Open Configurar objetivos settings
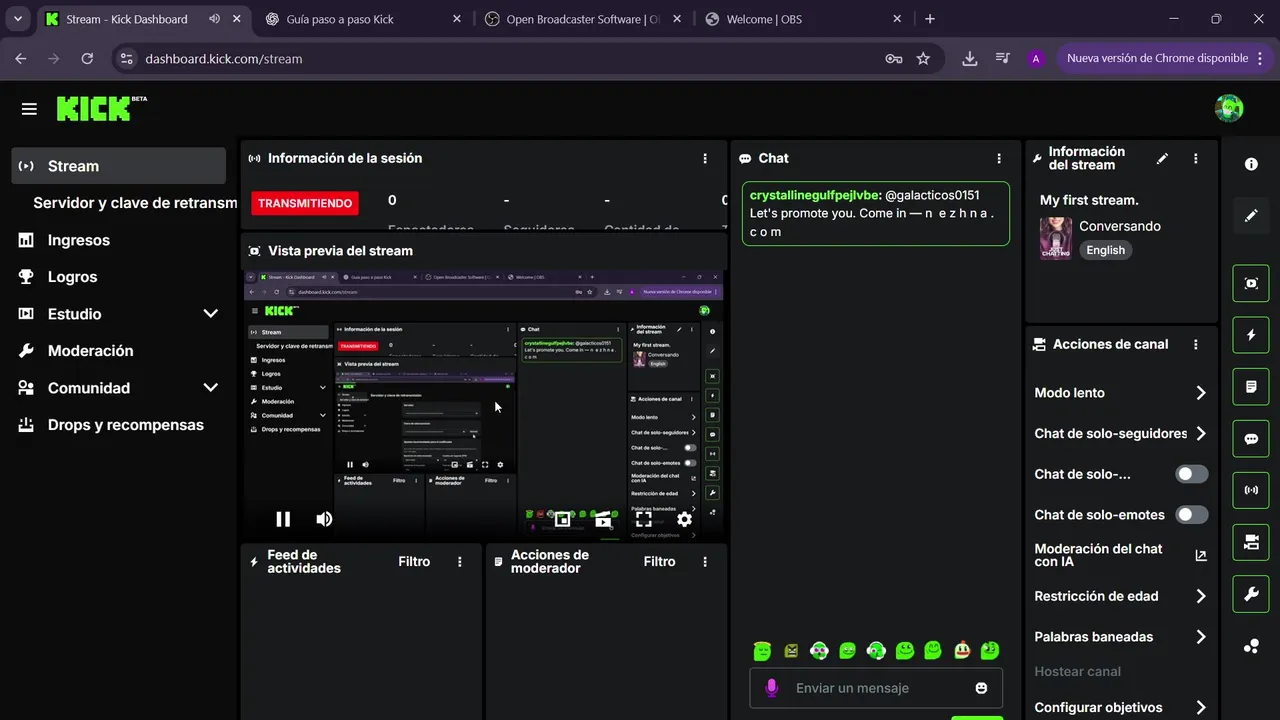 pyautogui.click(x=1121, y=707)
